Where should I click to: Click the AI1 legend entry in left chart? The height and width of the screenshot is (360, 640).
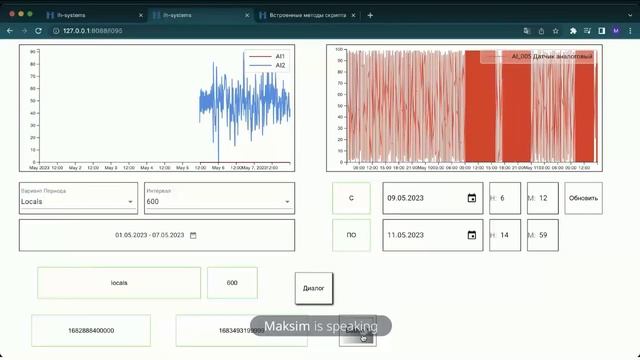(267, 56)
